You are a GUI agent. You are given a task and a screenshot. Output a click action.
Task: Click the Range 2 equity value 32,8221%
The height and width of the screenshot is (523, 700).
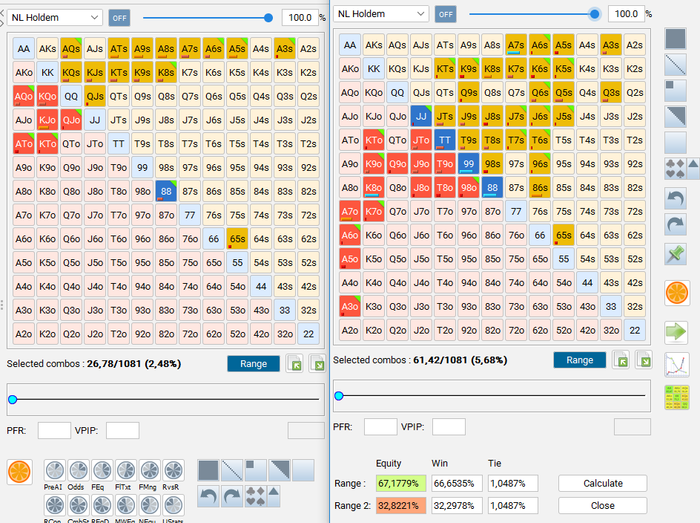pos(401,506)
